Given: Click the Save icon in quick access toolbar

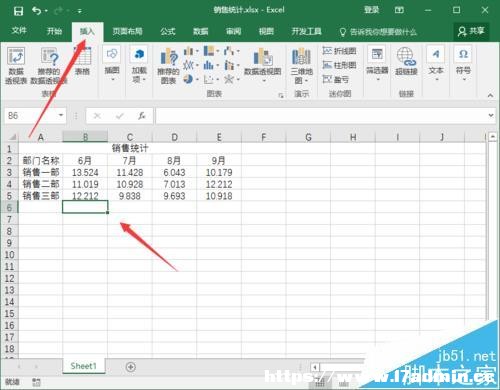Looking at the screenshot, I should point(18,11).
